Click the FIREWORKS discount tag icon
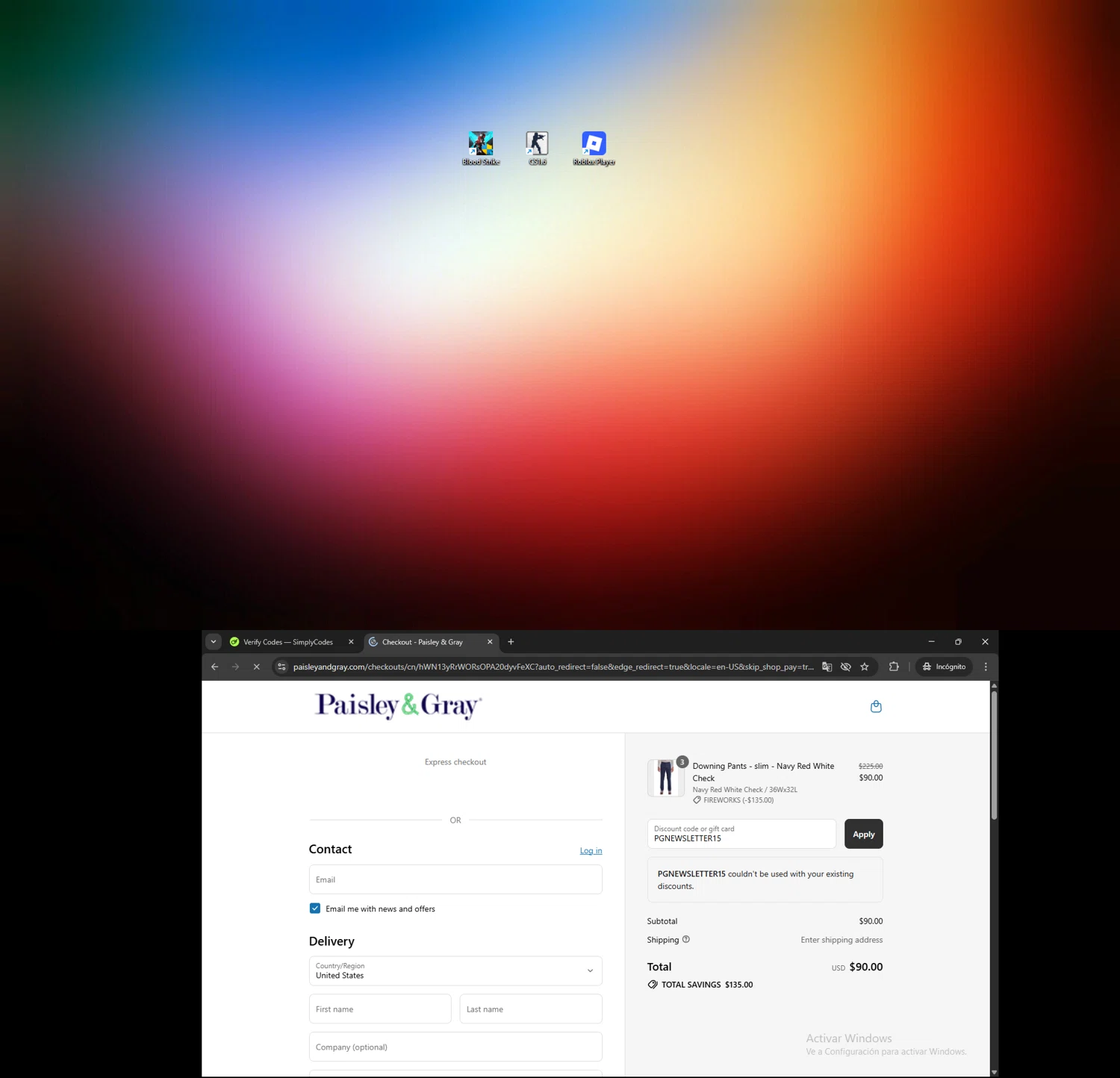Viewport: 1120px width, 1078px height. (697, 800)
